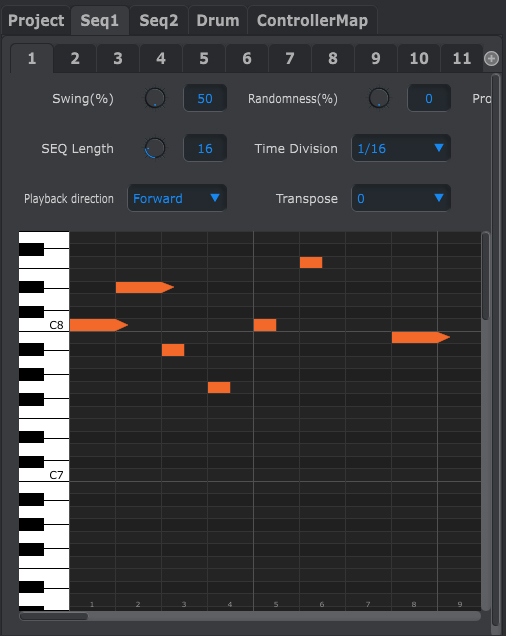Open the ControllerMap tab
The image size is (506, 636).
pos(312,20)
